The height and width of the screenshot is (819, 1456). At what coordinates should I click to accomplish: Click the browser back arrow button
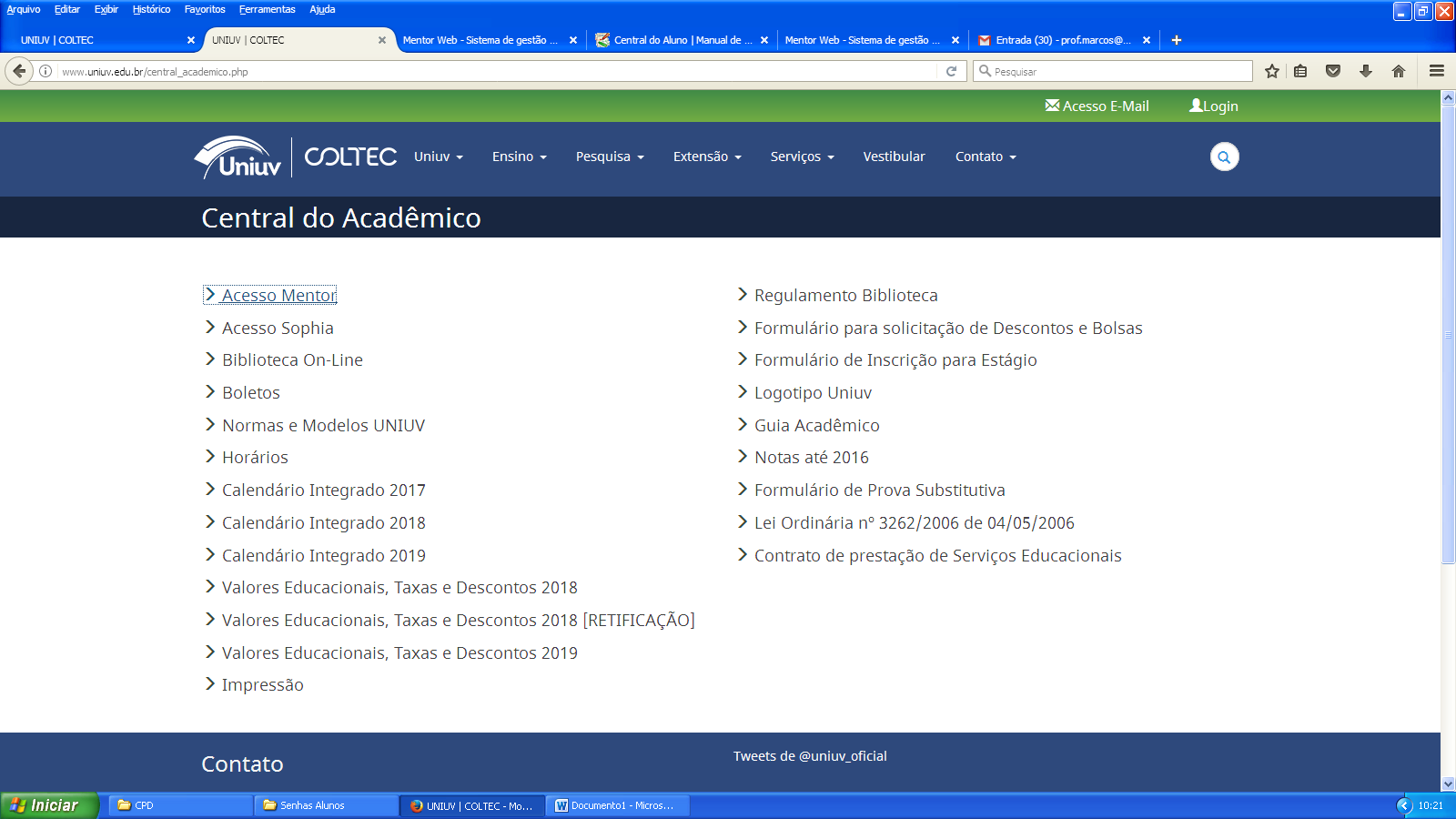pos(19,71)
